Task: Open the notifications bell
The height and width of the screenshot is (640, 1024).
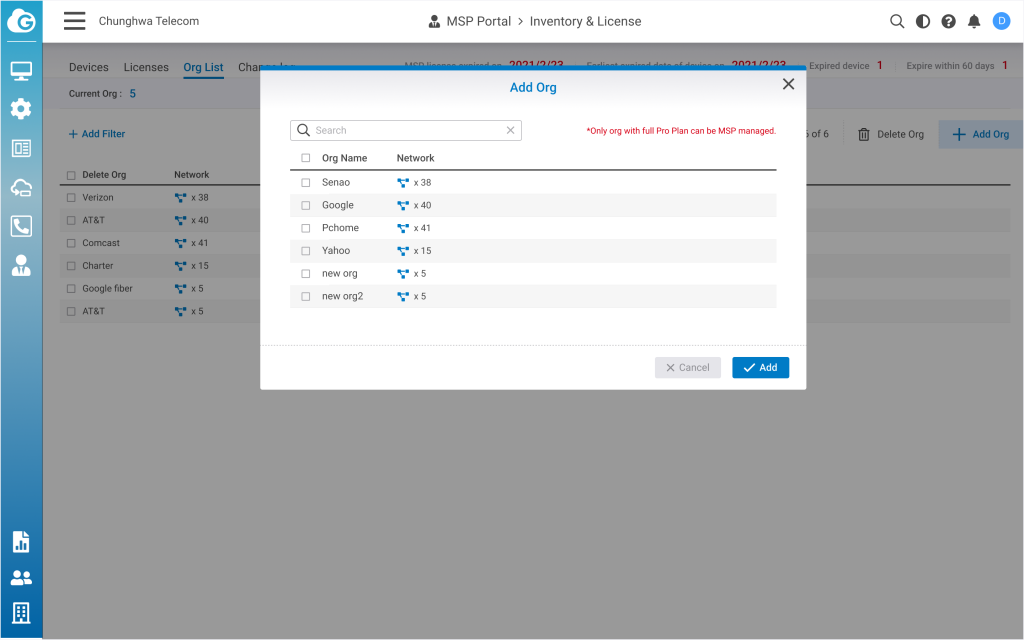Action: point(974,20)
